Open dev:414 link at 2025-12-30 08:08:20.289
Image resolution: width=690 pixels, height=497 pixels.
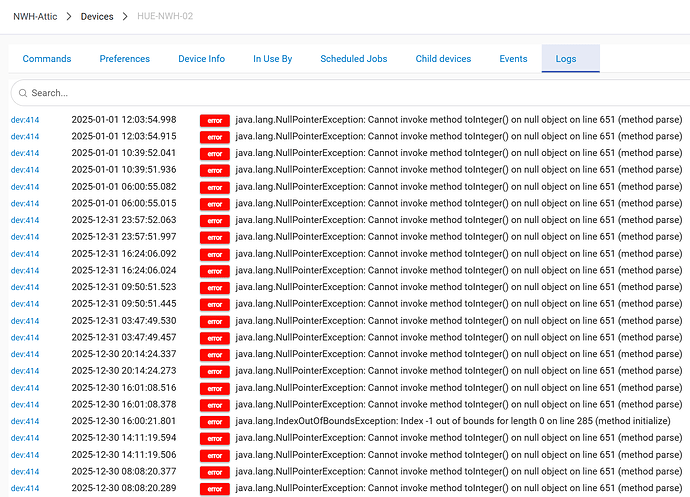[25, 489]
